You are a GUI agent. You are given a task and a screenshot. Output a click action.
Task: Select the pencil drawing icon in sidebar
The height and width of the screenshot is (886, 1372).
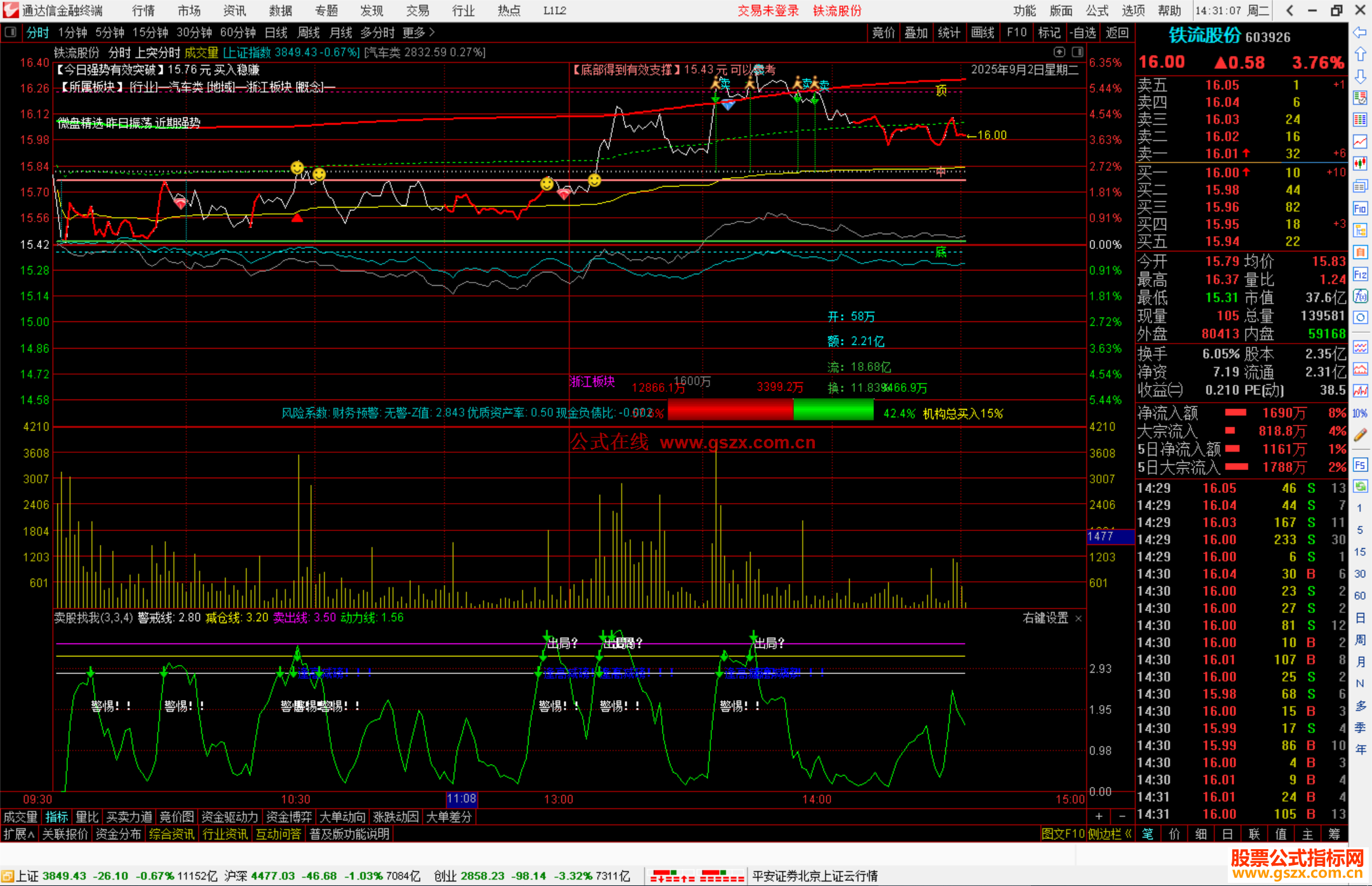(x=1360, y=435)
